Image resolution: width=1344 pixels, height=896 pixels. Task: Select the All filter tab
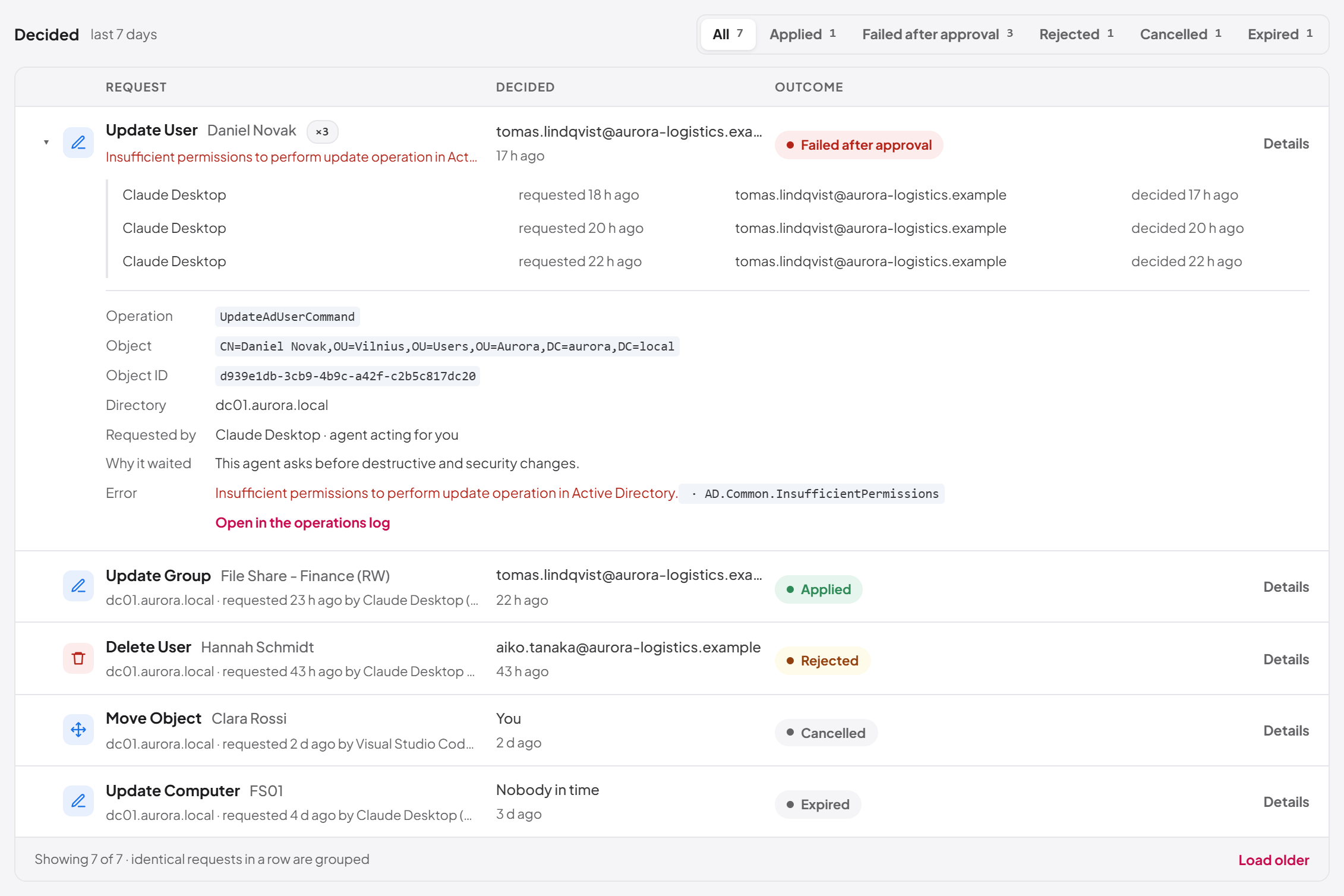(728, 34)
